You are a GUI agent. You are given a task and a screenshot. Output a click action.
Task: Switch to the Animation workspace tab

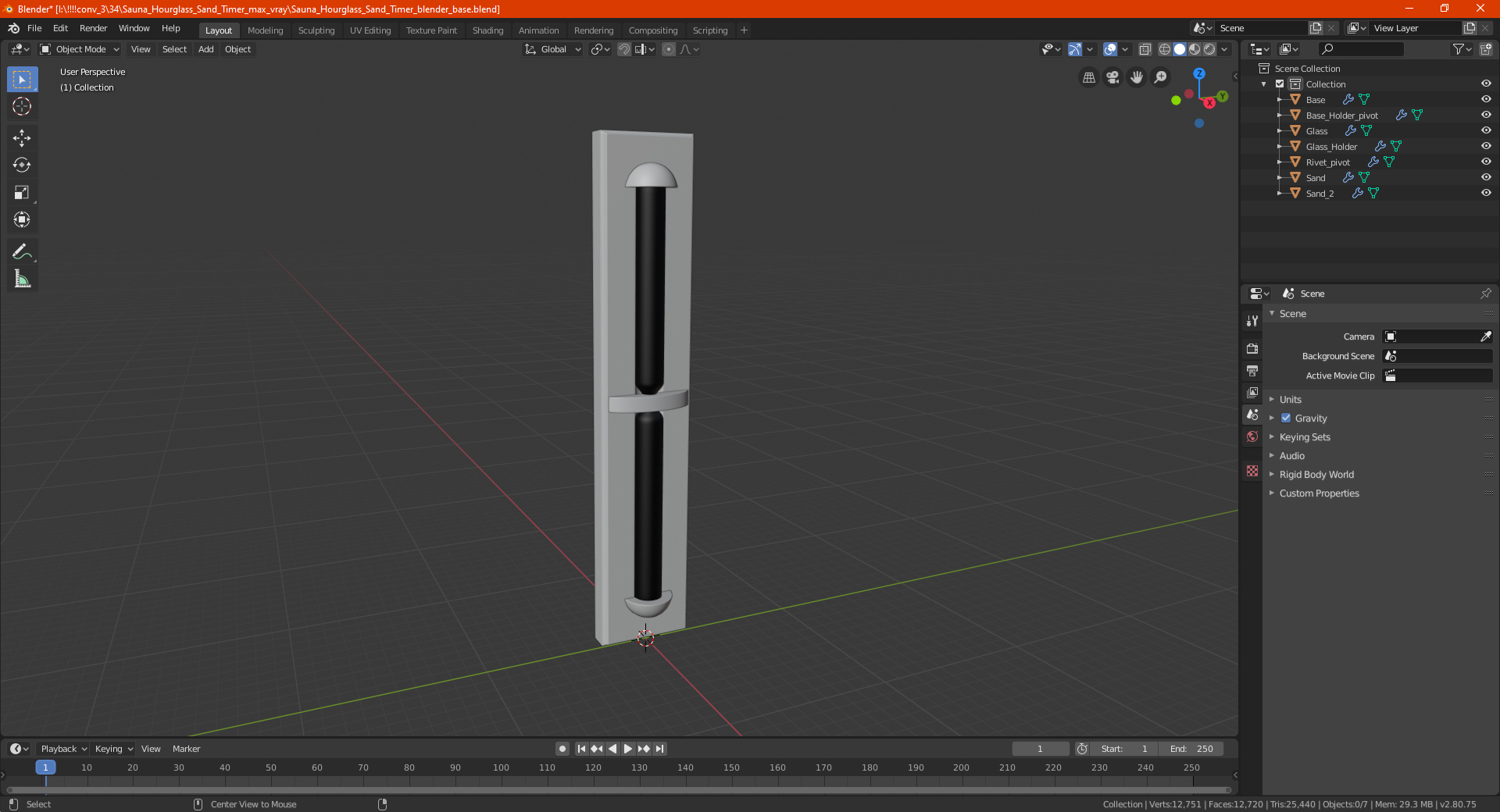point(538,30)
